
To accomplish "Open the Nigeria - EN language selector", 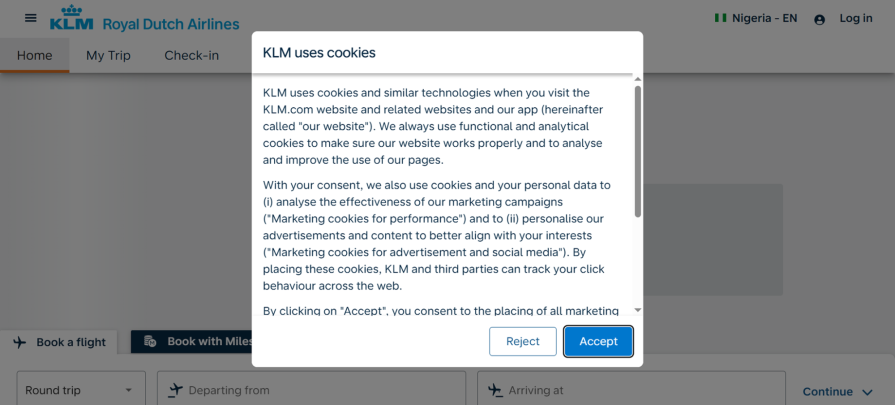I will click(x=756, y=18).
